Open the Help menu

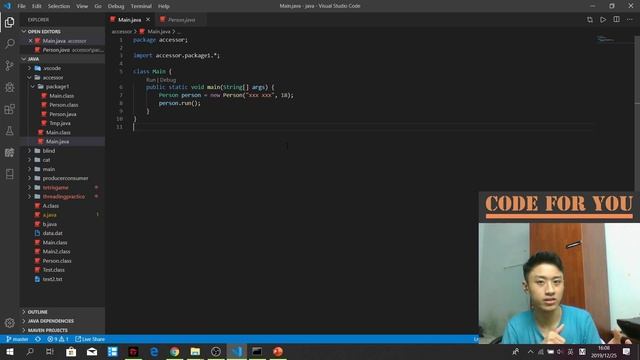[x=164, y=6]
